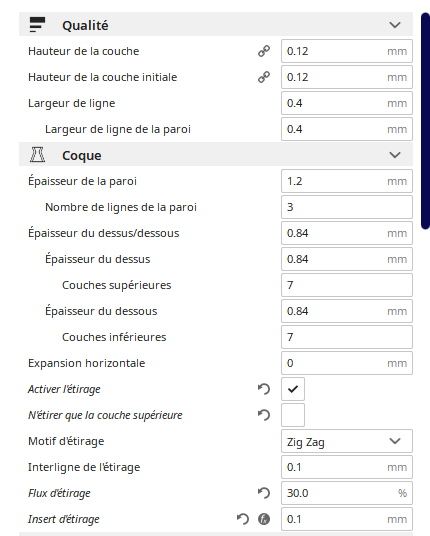
Task: Reset N'étirer que la couche supérieure setting
Action: [x=264, y=415]
